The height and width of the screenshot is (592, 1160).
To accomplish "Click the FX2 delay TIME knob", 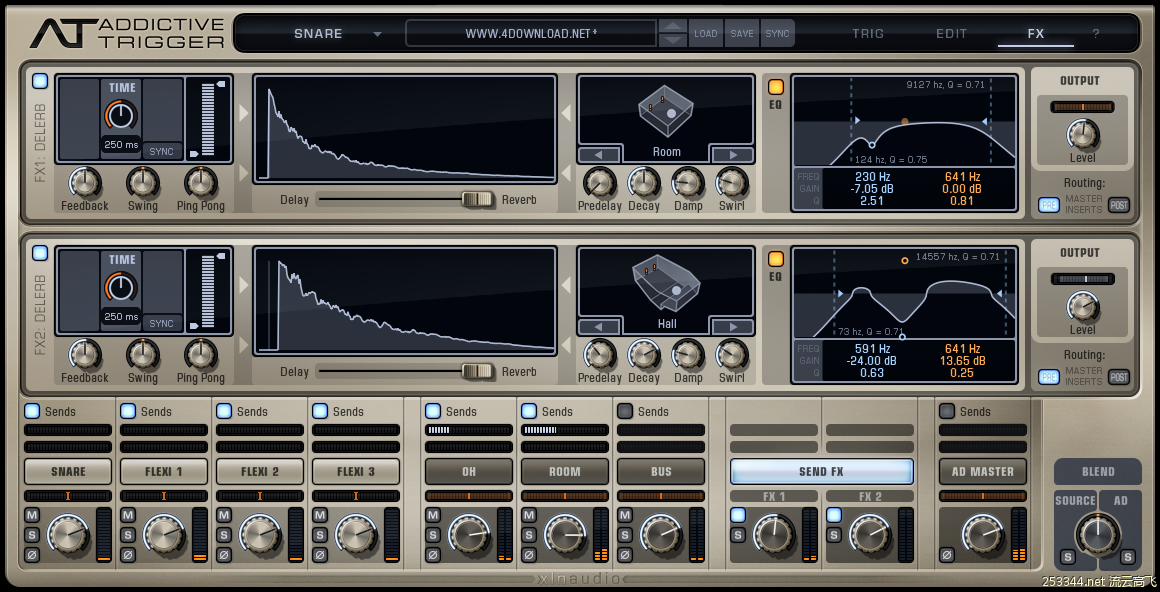I will click(x=121, y=287).
